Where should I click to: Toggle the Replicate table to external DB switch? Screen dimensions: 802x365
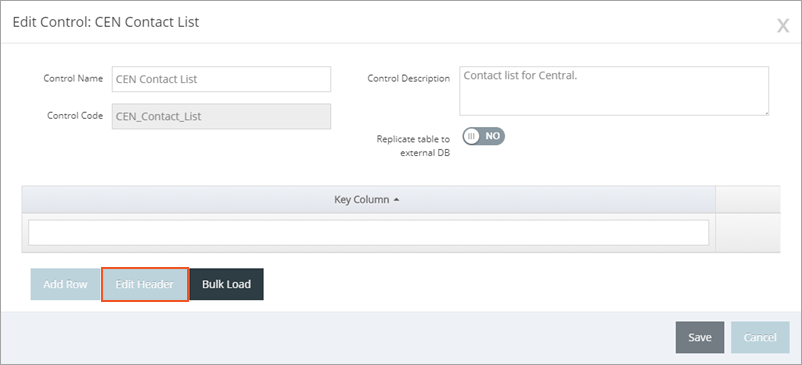[x=483, y=136]
